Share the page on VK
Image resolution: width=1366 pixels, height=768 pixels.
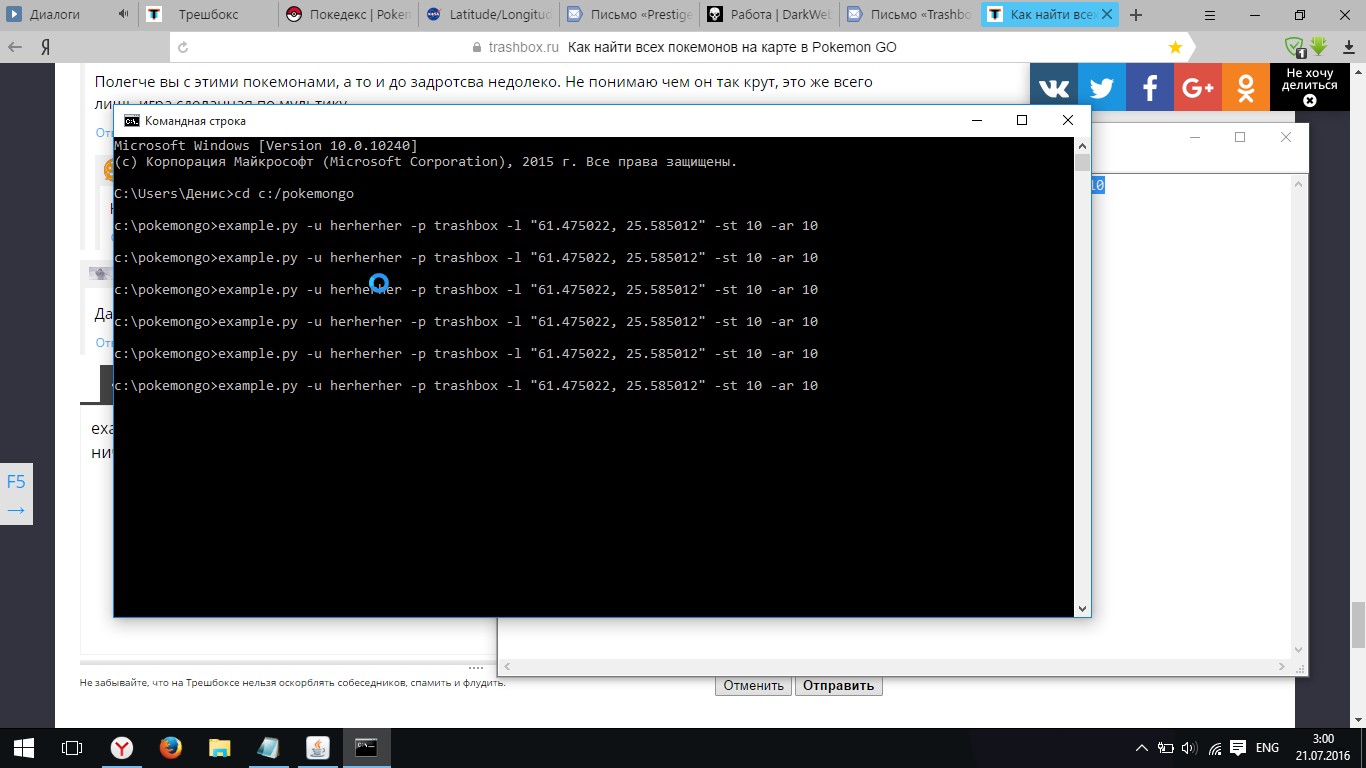1054,88
